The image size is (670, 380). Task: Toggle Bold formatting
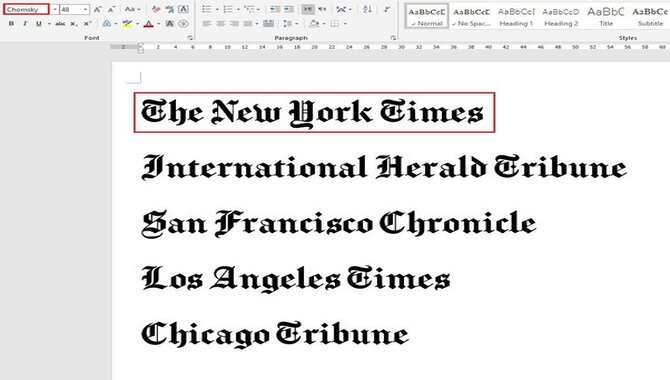(12, 24)
